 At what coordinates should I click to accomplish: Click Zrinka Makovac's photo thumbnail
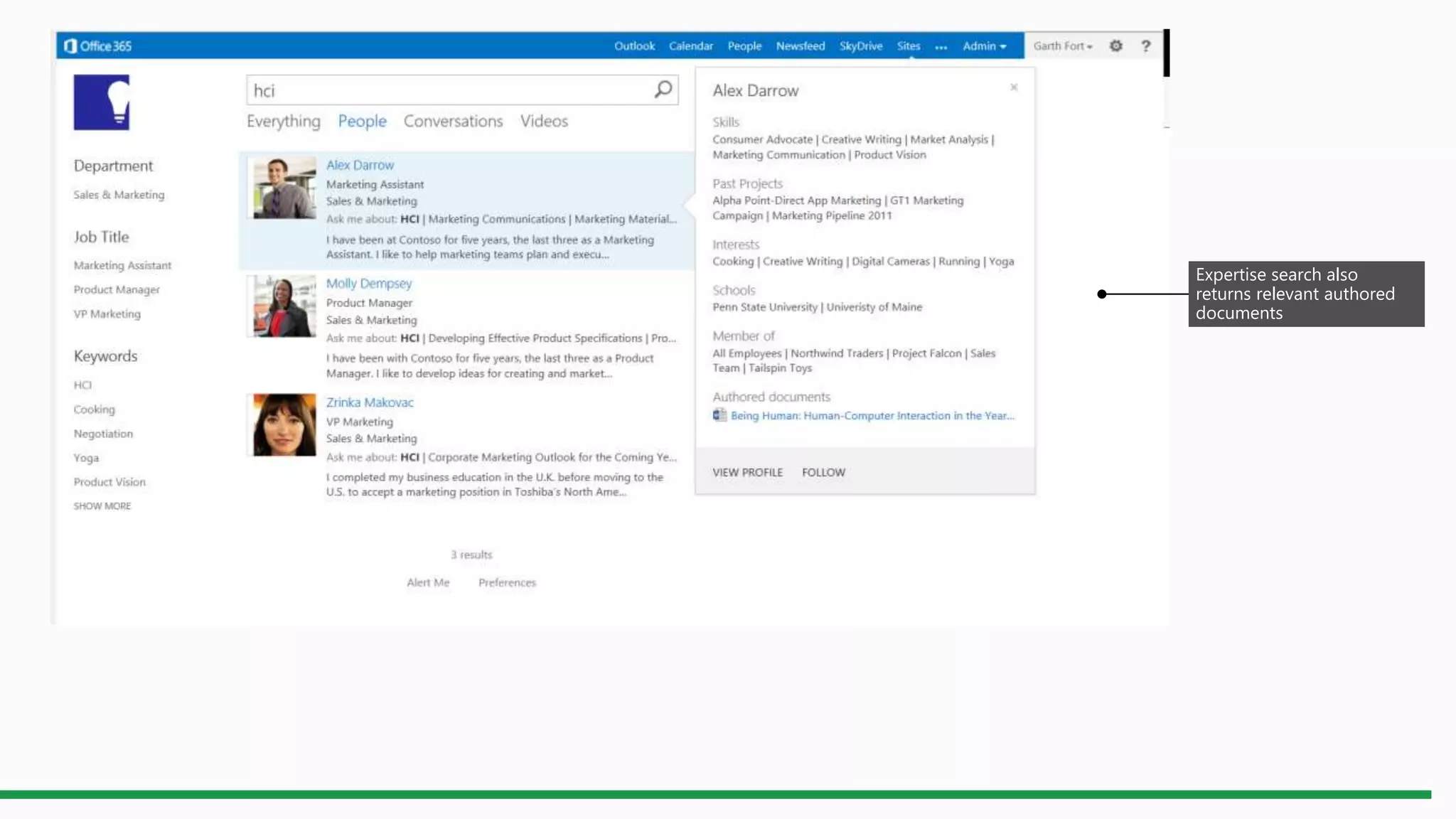[284, 425]
